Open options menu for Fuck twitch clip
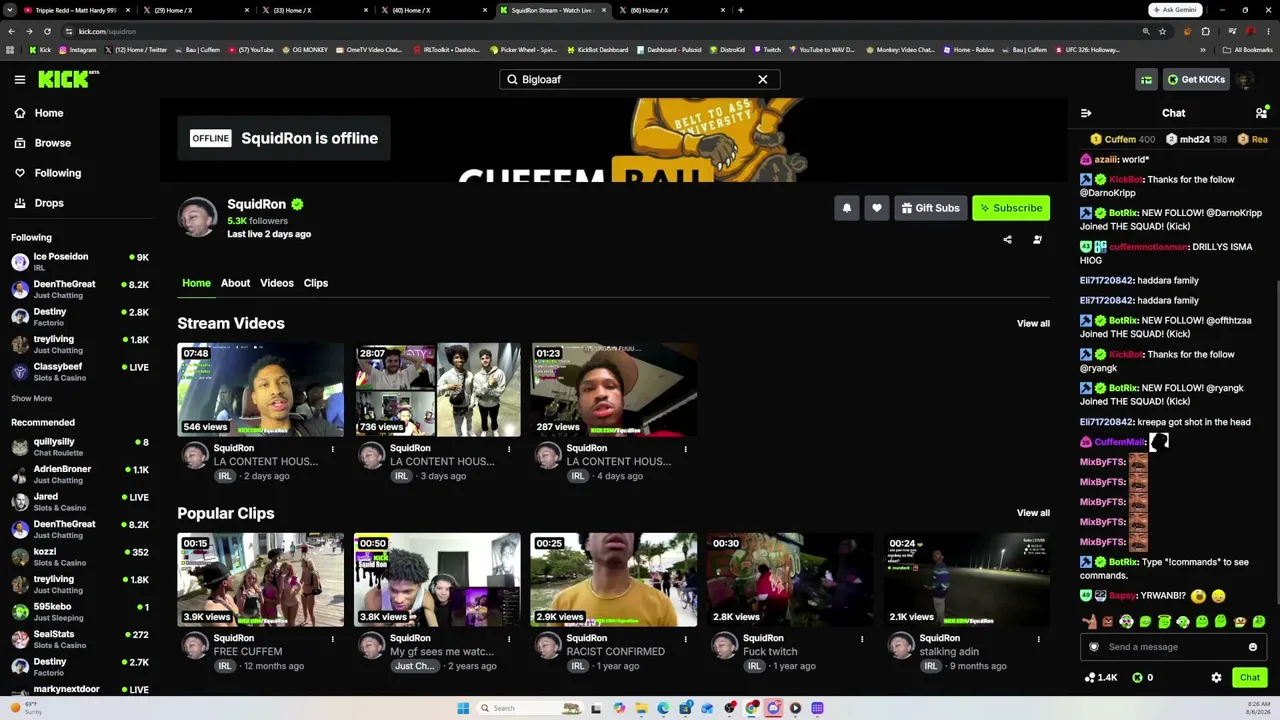Image resolution: width=1280 pixels, height=720 pixels. point(862,639)
